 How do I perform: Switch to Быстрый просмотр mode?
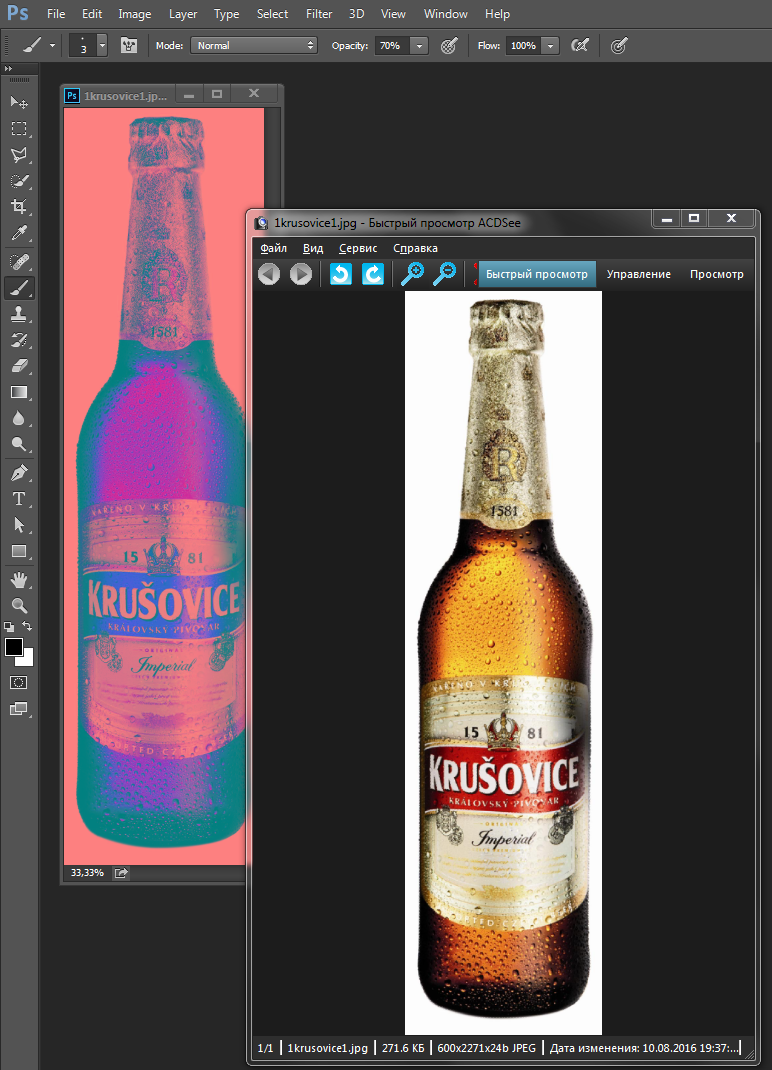tap(537, 274)
